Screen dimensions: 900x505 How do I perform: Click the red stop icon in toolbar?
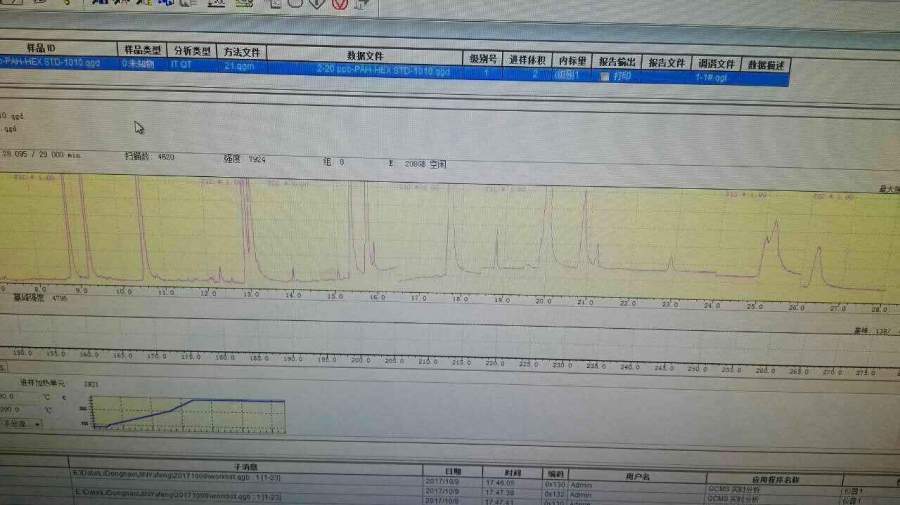pyautogui.click(x=340, y=4)
